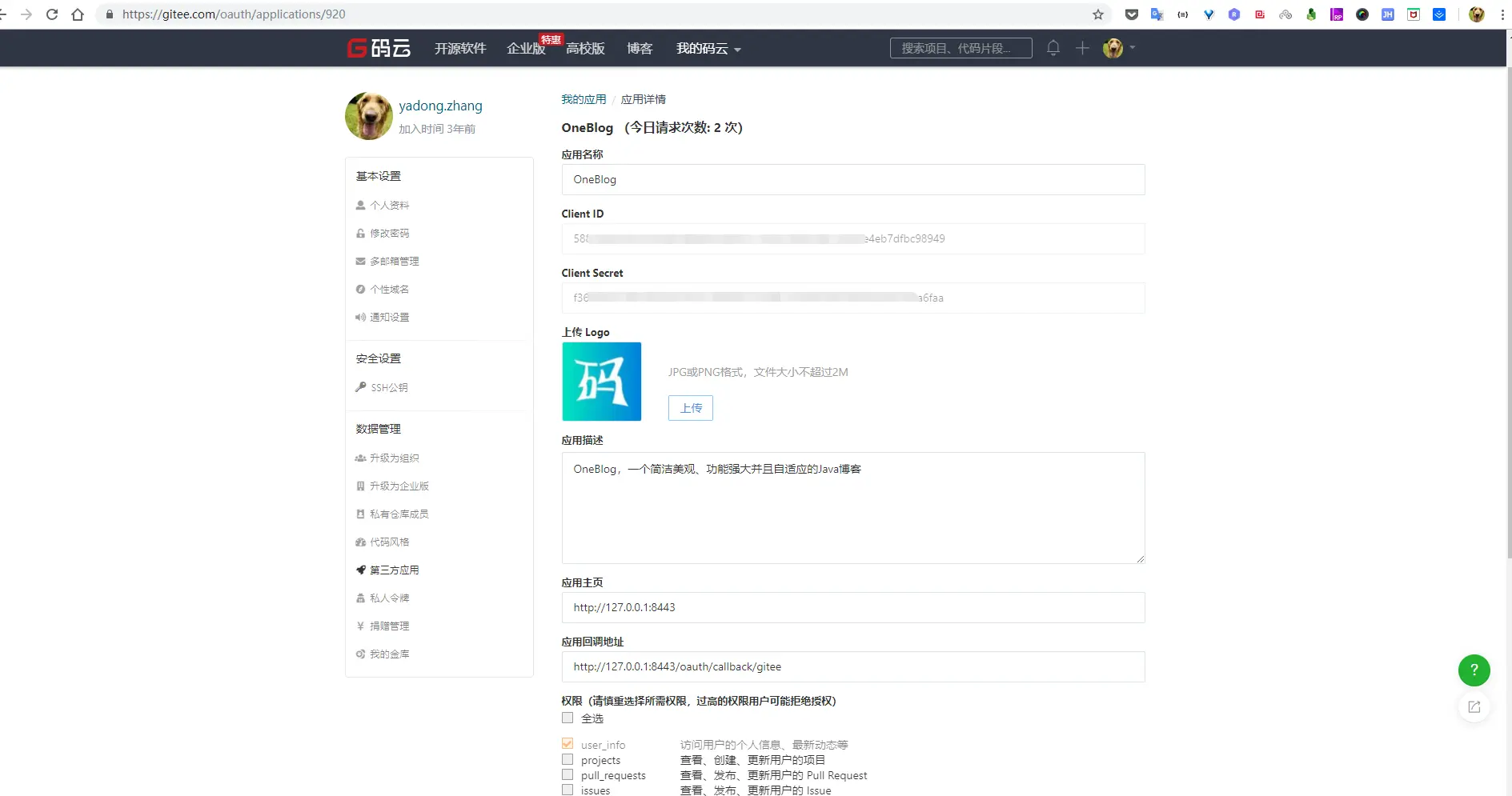Open 修改密码 settings
The image size is (1512, 796).
point(391,233)
